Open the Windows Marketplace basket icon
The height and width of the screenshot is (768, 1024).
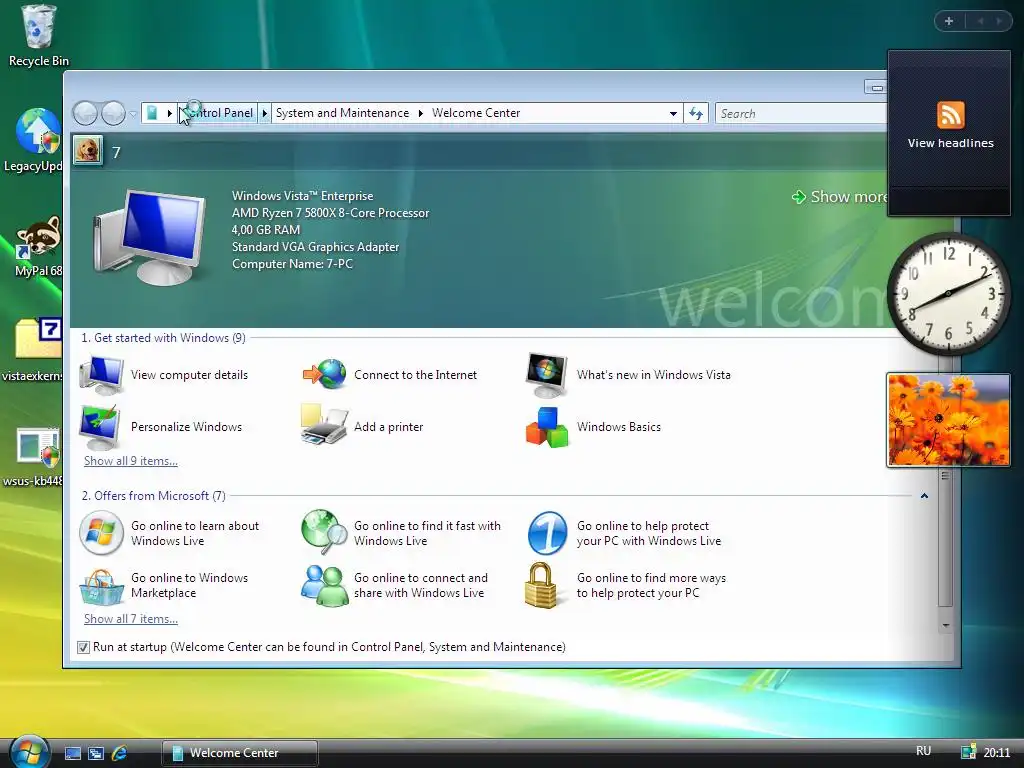tap(101, 586)
